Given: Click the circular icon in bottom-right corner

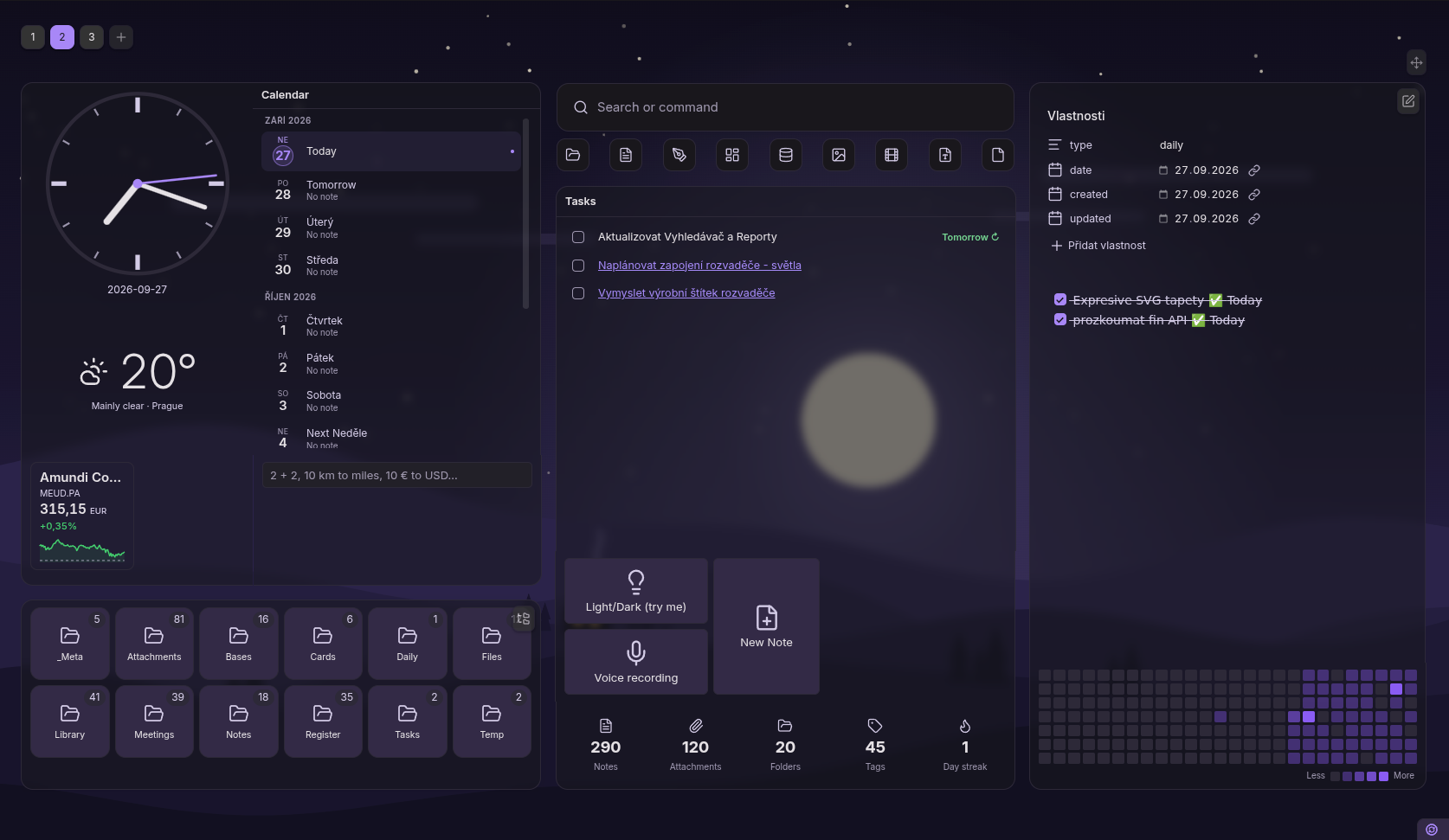Looking at the screenshot, I should pos(1432,830).
